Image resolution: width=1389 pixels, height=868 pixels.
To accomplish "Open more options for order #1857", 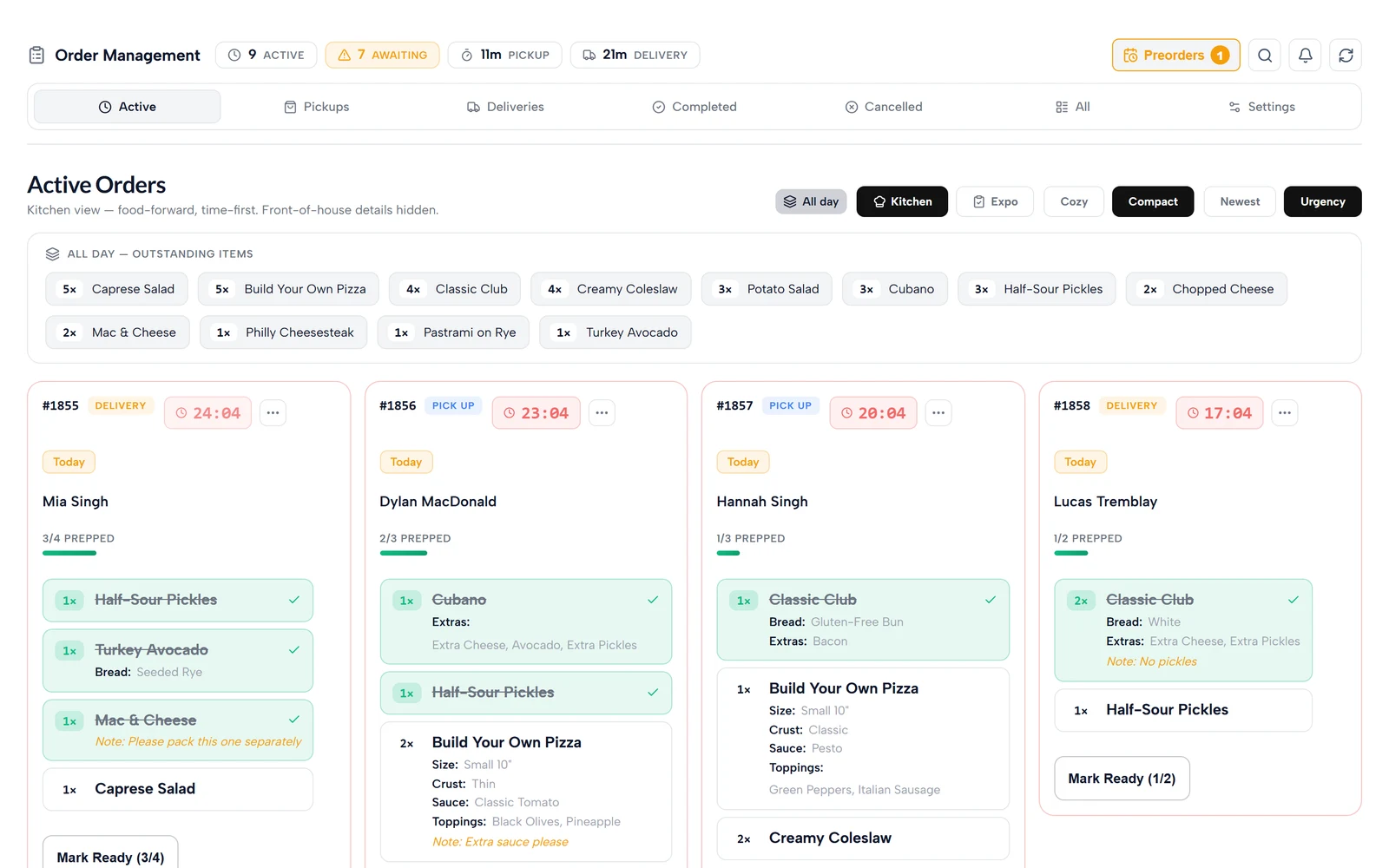I will pyautogui.click(x=938, y=413).
